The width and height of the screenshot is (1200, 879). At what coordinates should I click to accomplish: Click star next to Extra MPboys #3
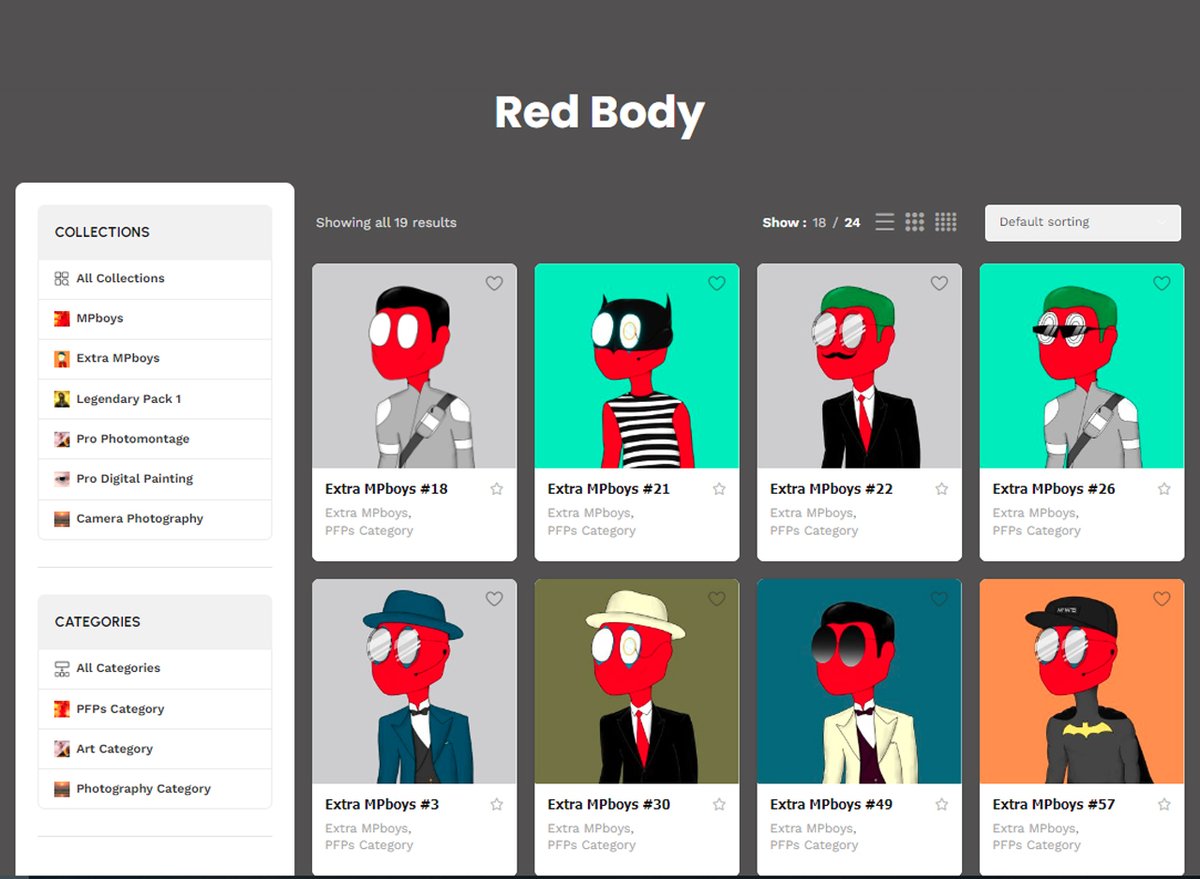click(x=497, y=804)
